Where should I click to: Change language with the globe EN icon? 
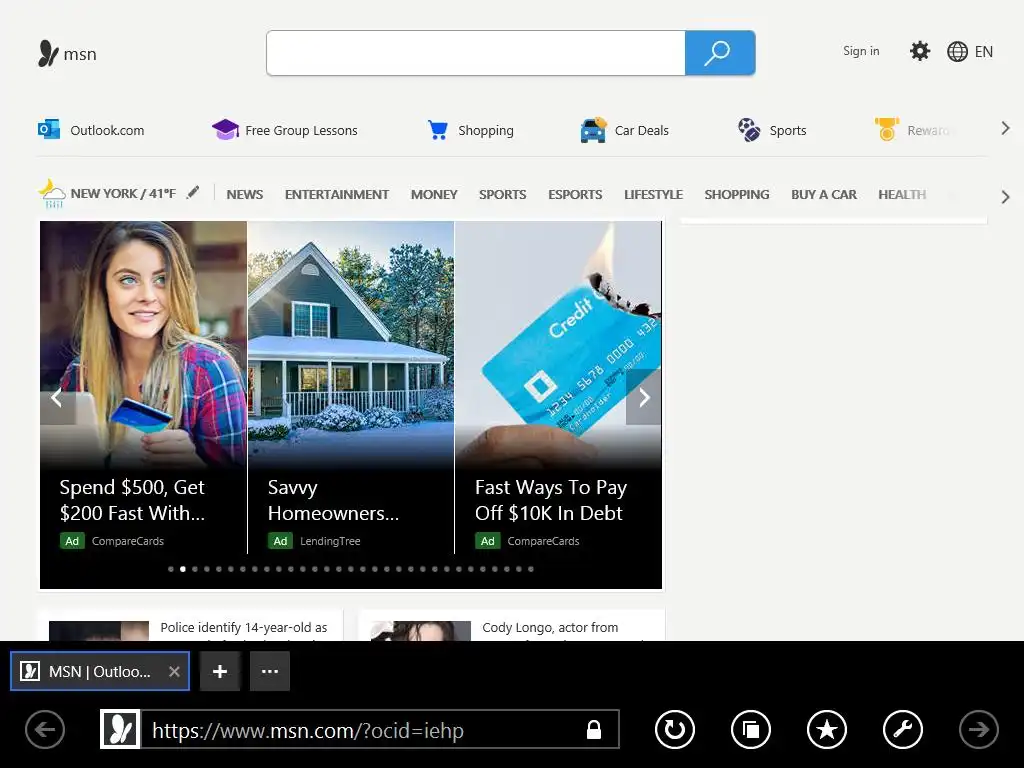pos(970,52)
